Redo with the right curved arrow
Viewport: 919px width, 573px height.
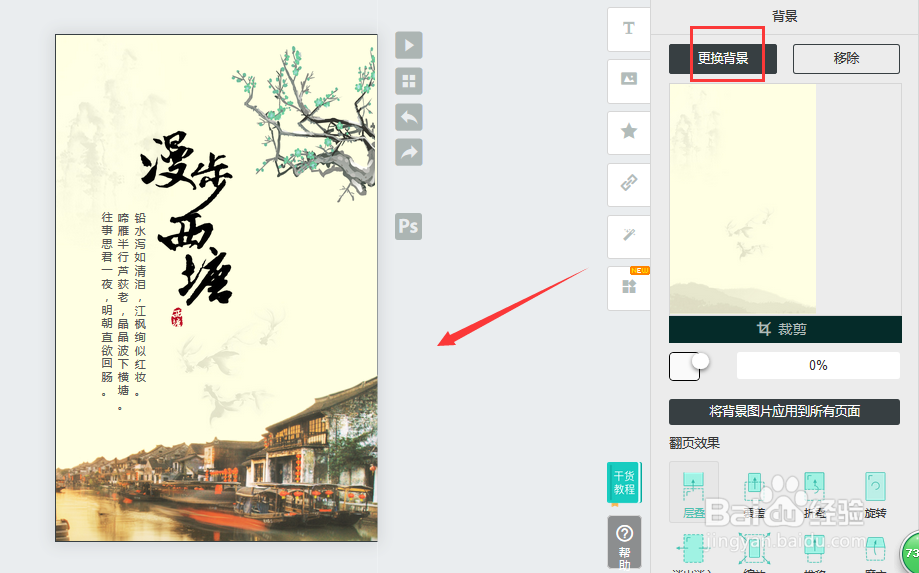click(409, 153)
